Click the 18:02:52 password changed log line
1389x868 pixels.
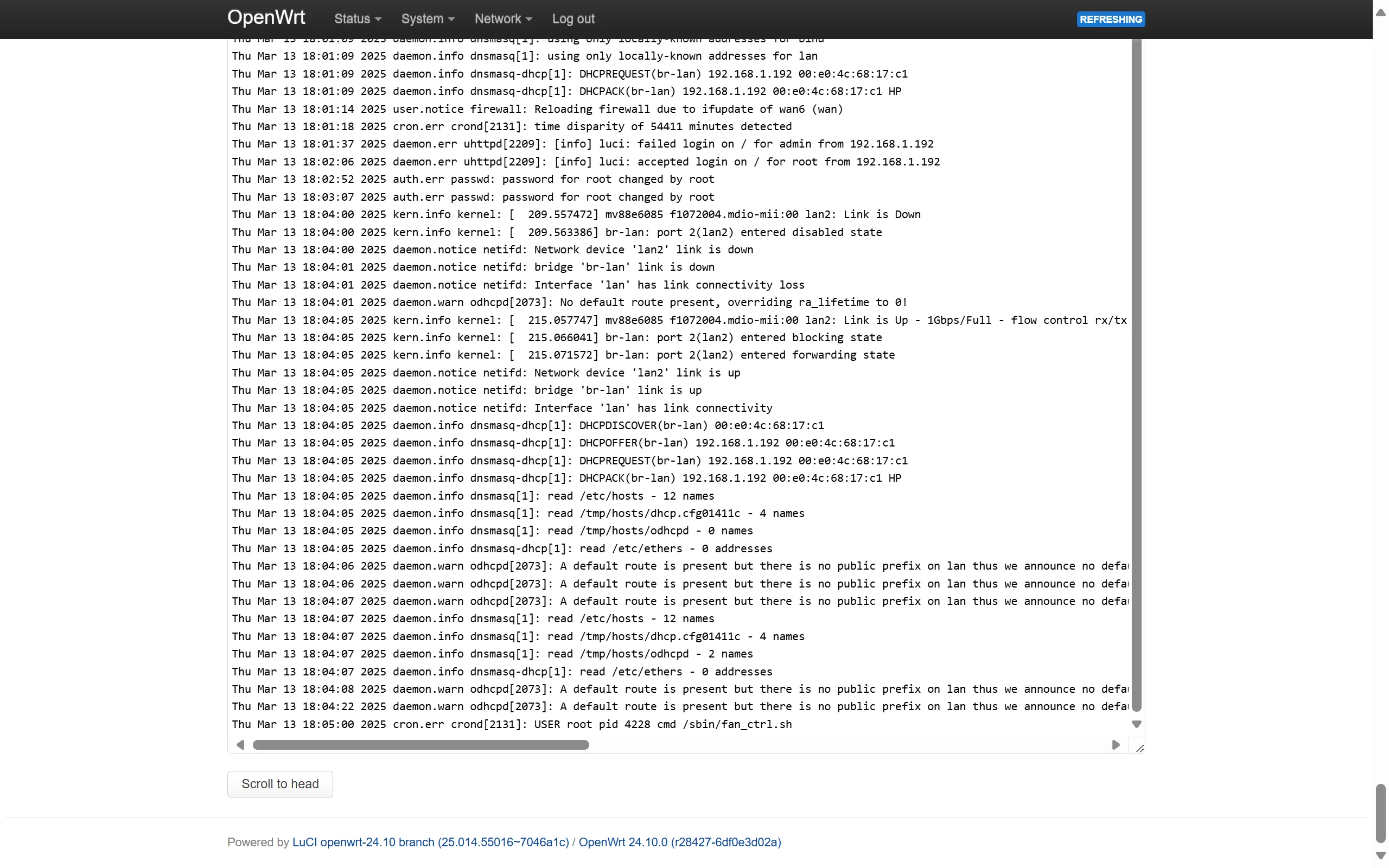pyautogui.click(x=473, y=179)
